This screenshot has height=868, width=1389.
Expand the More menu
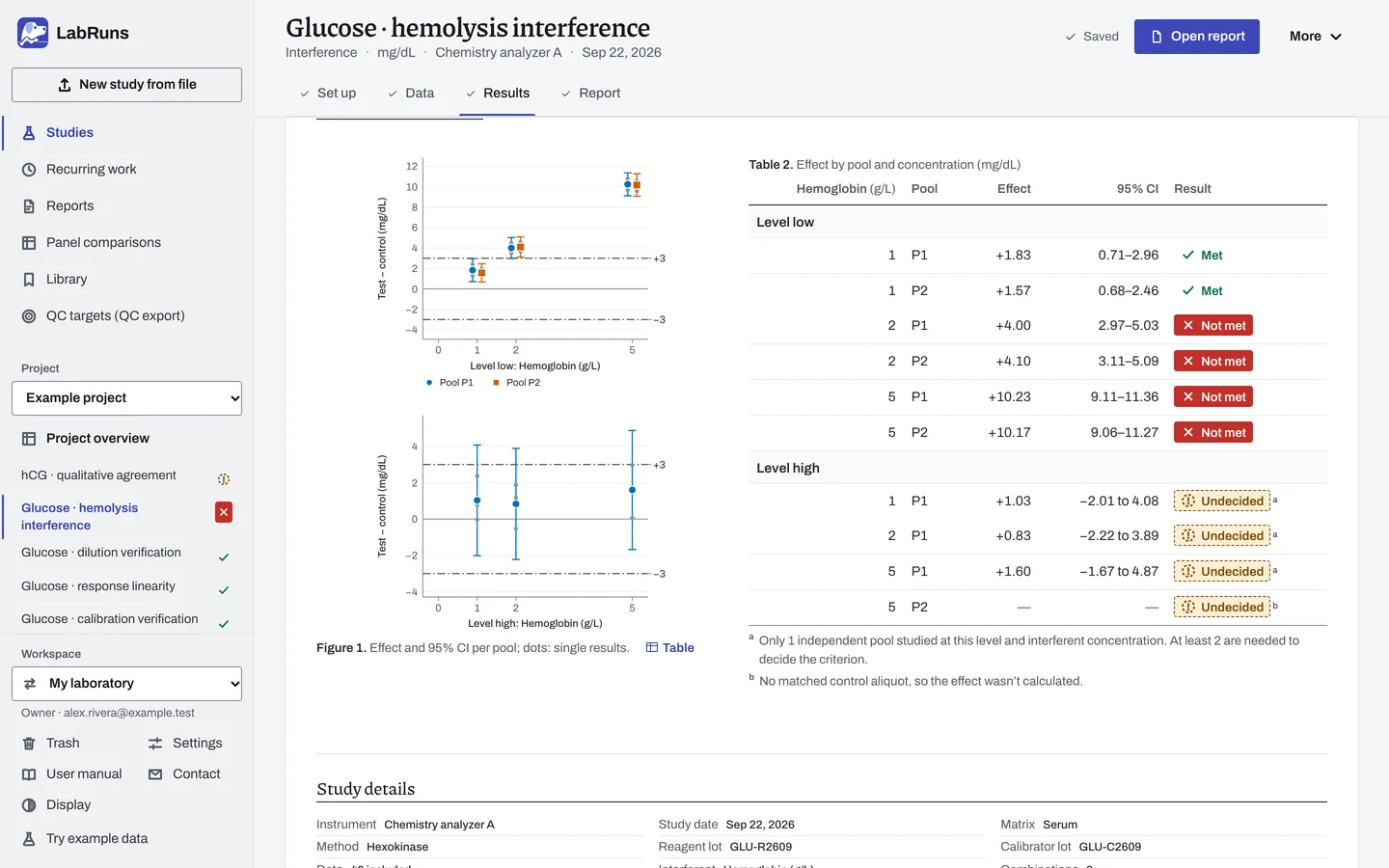tap(1316, 37)
